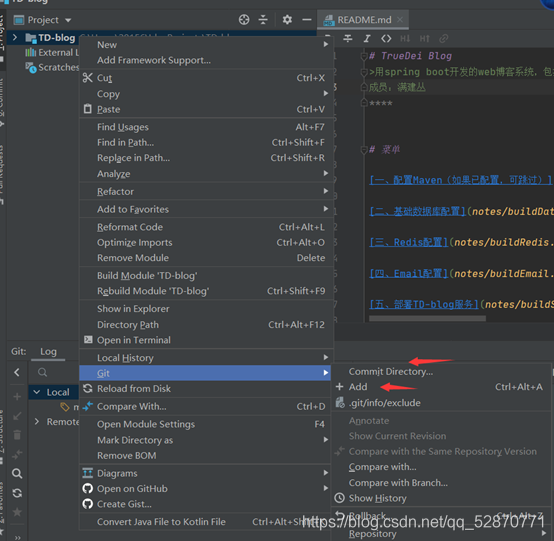Switch to the README.md editor tab
Viewport: 554px width, 541px height.
pos(364,20)
